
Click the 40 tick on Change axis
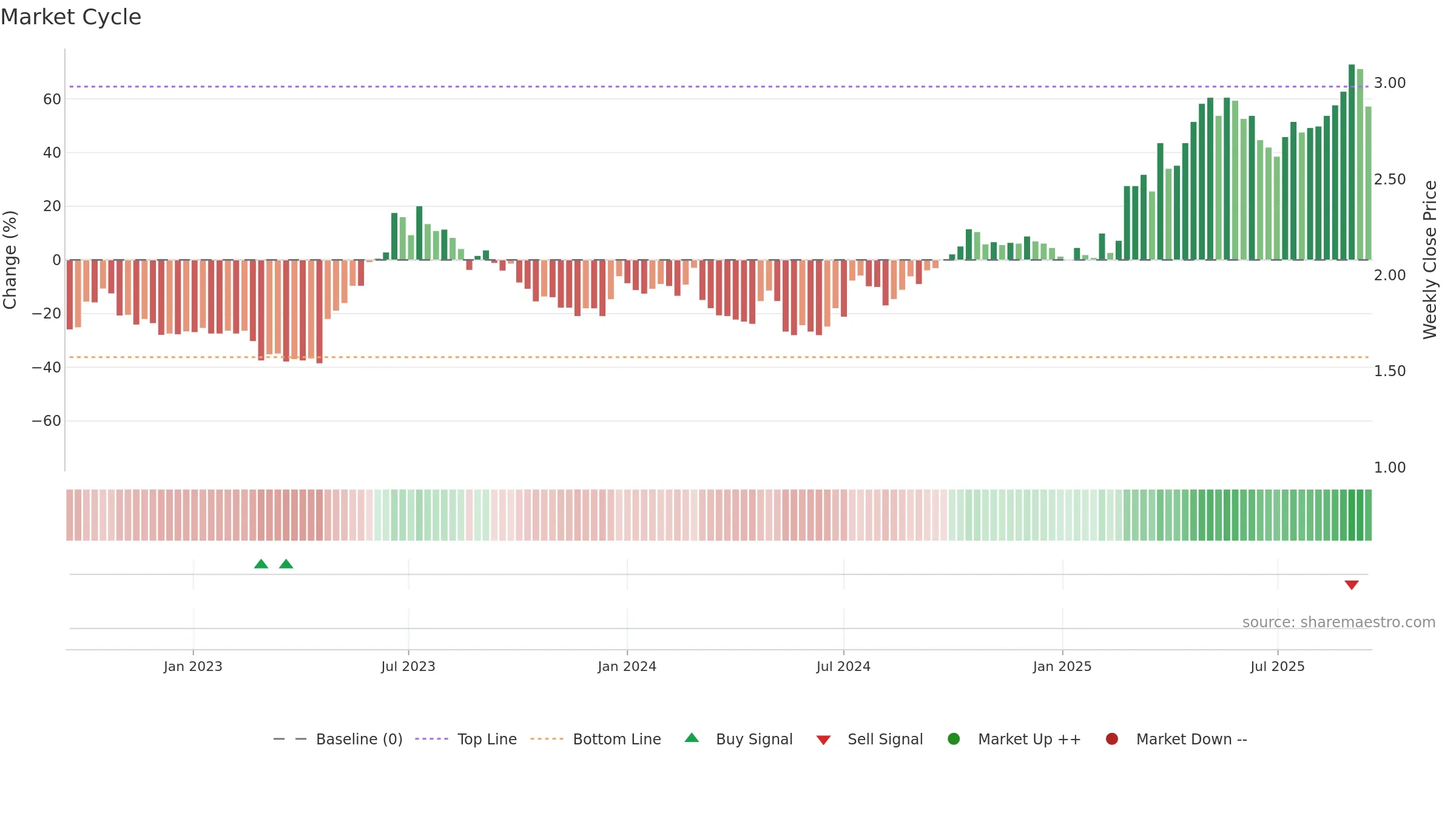(x=52, y=153)
